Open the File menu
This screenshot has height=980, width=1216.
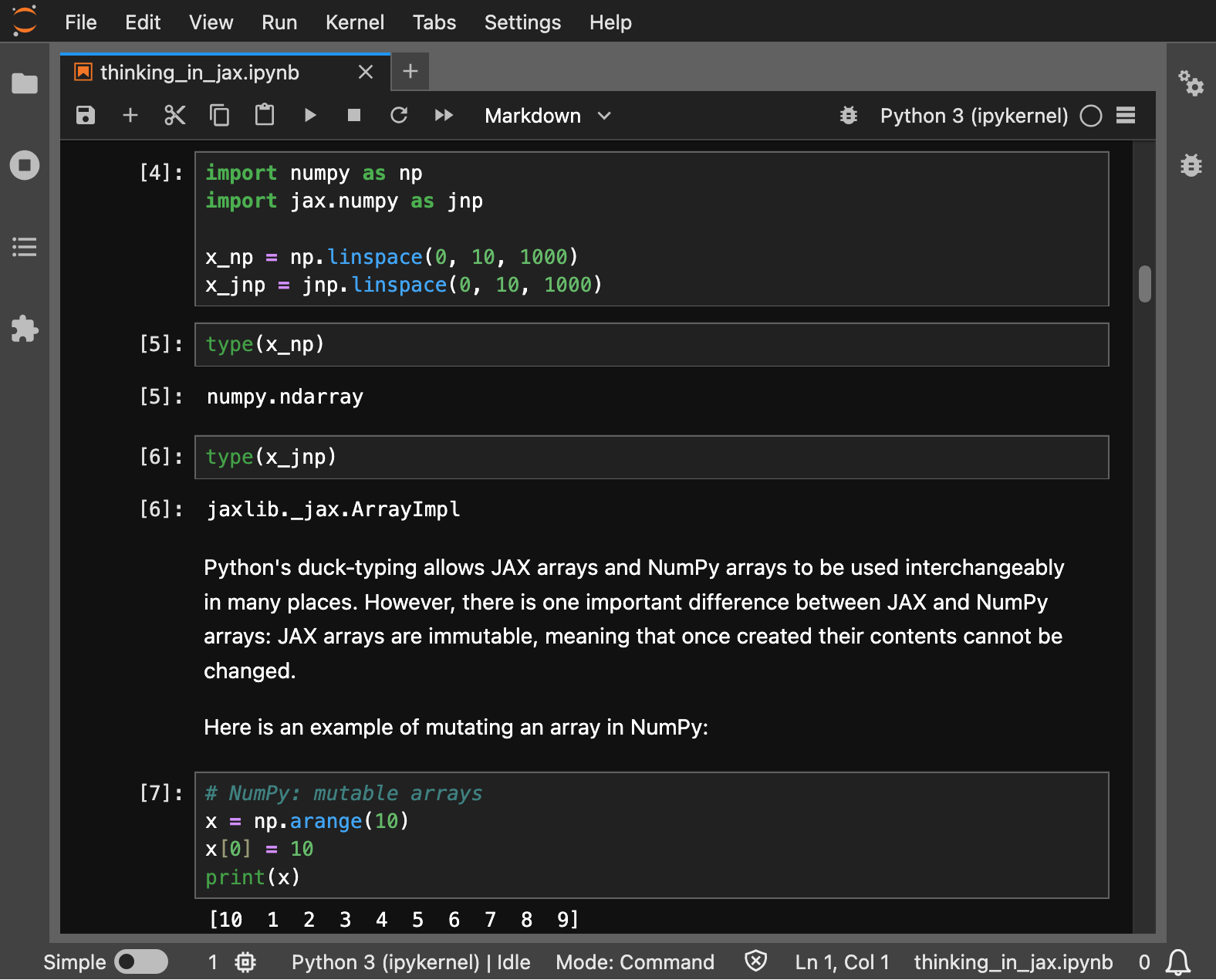[x=81, y=22]
